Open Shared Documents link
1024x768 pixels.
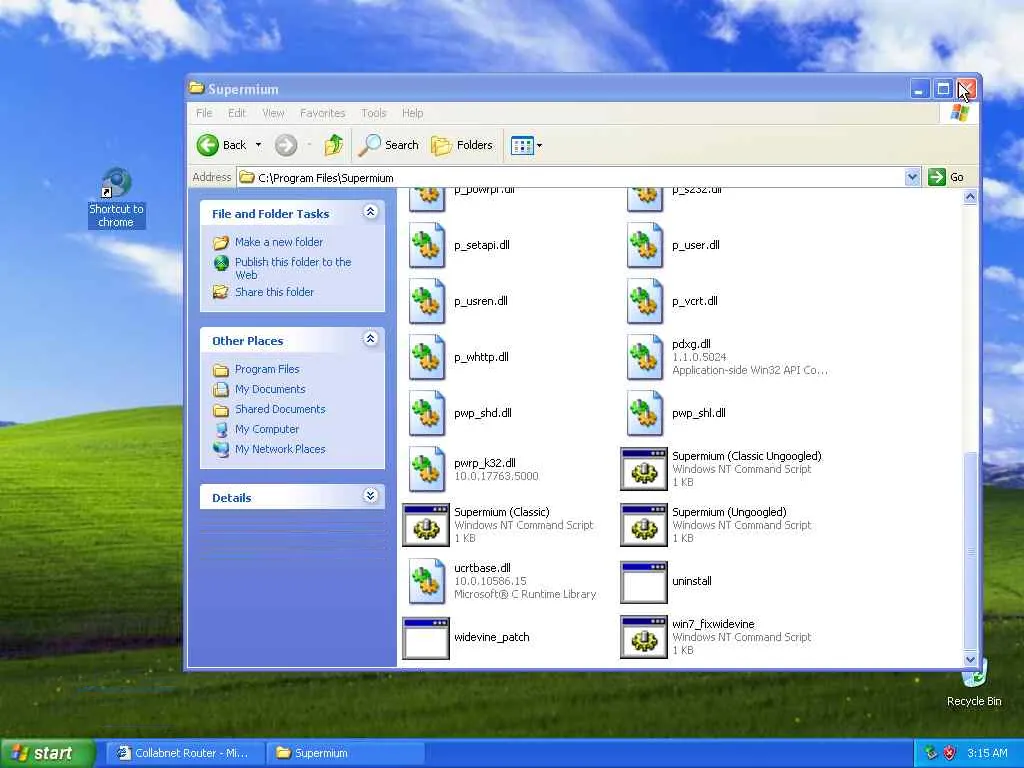tap(280, 409)
